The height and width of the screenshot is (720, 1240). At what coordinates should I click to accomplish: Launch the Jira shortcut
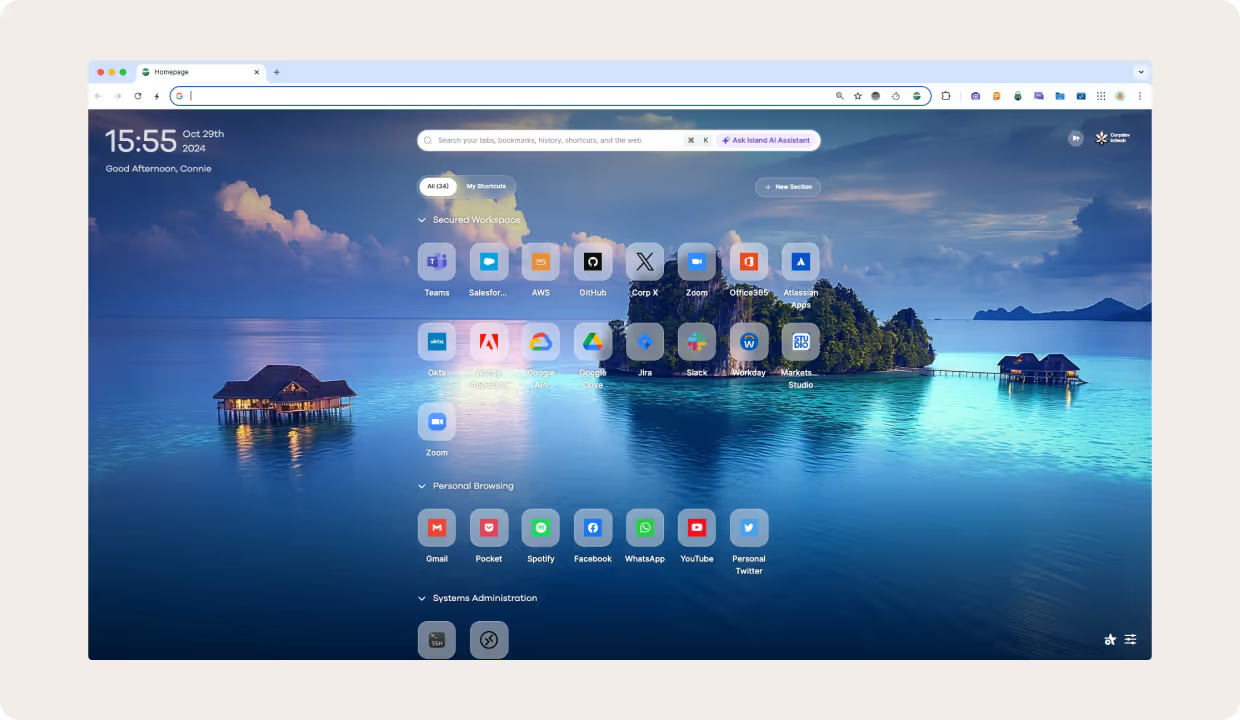click(645, 342)
